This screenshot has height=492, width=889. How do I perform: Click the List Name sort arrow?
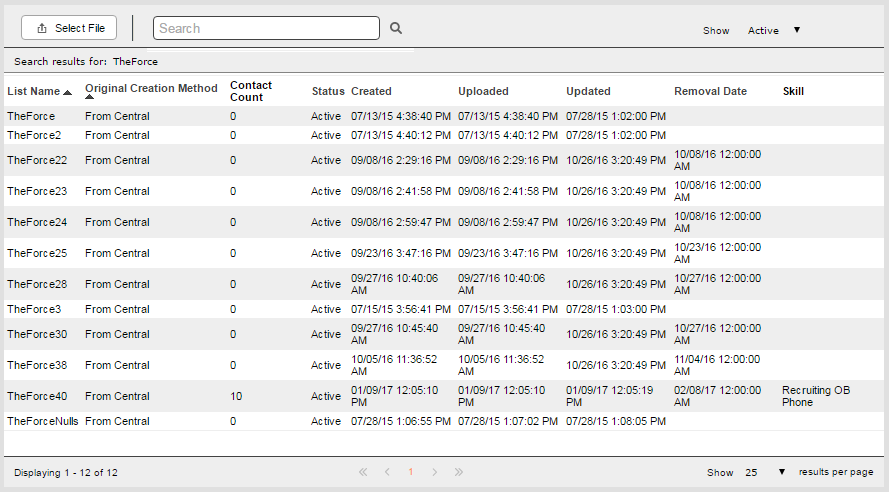(67, 92)
